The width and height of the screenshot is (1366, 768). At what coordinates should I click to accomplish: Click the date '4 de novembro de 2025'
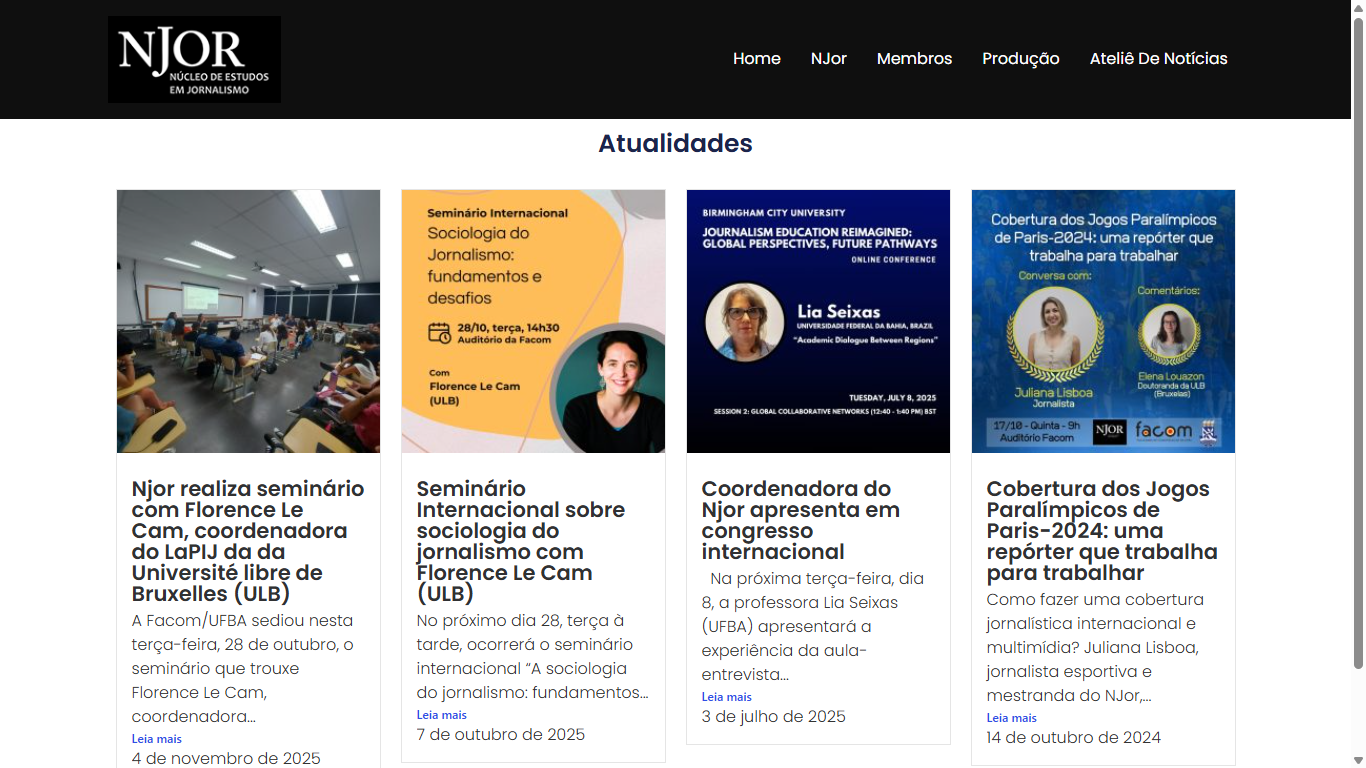pyautogui.click(x=226, y=758)
